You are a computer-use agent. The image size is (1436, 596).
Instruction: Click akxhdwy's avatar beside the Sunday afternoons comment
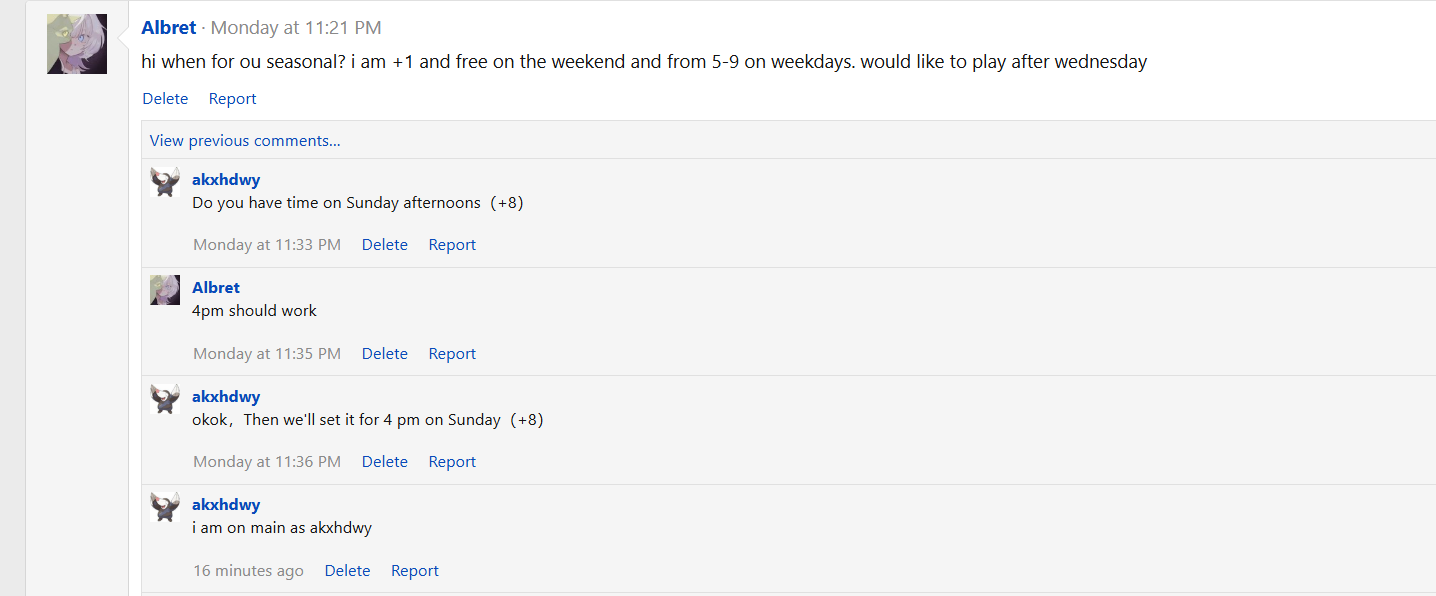pyautogui.click(x=165, y=182)
